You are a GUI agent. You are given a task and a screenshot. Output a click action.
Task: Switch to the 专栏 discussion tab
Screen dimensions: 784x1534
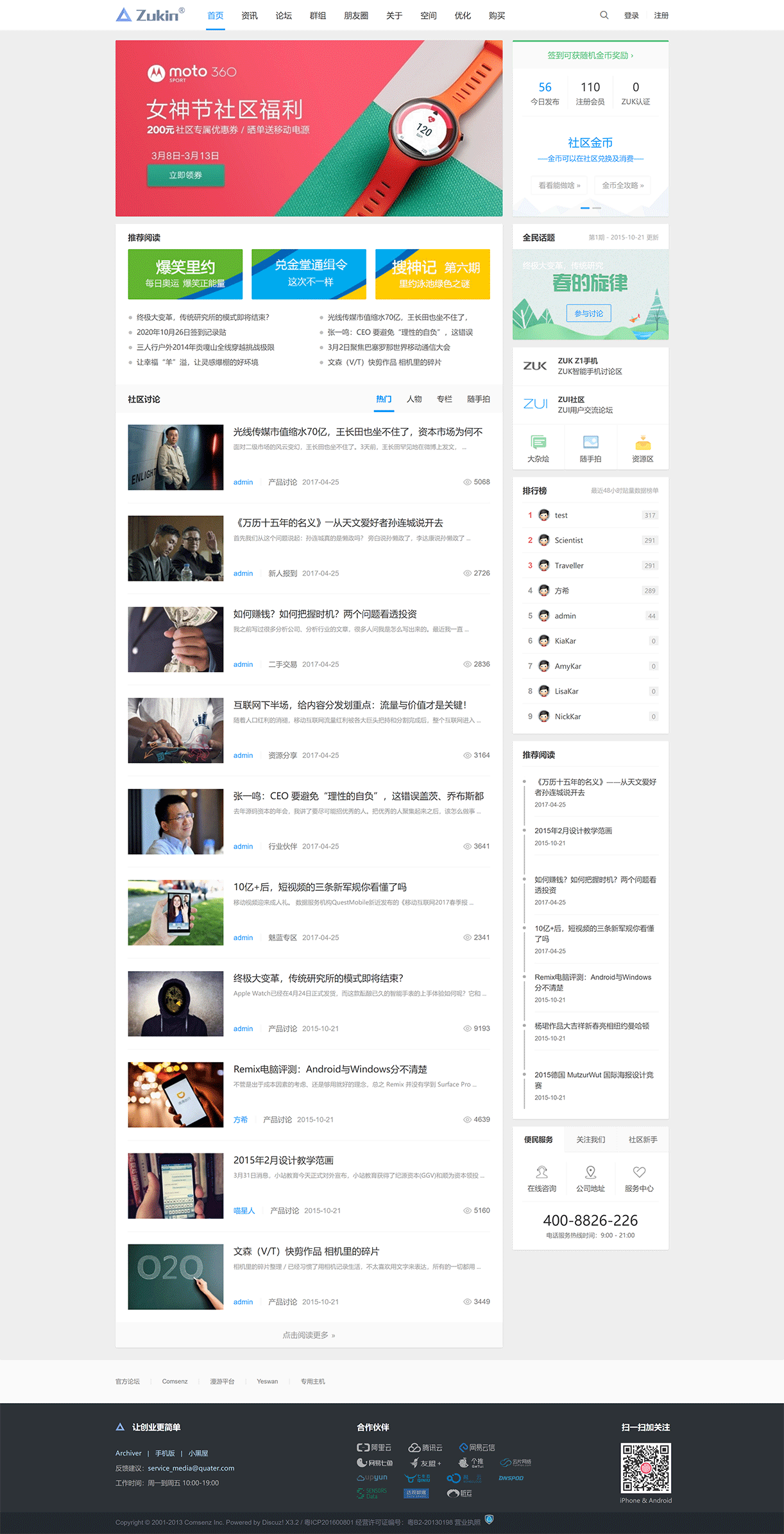pyautogui.click(x=445, y=399)
